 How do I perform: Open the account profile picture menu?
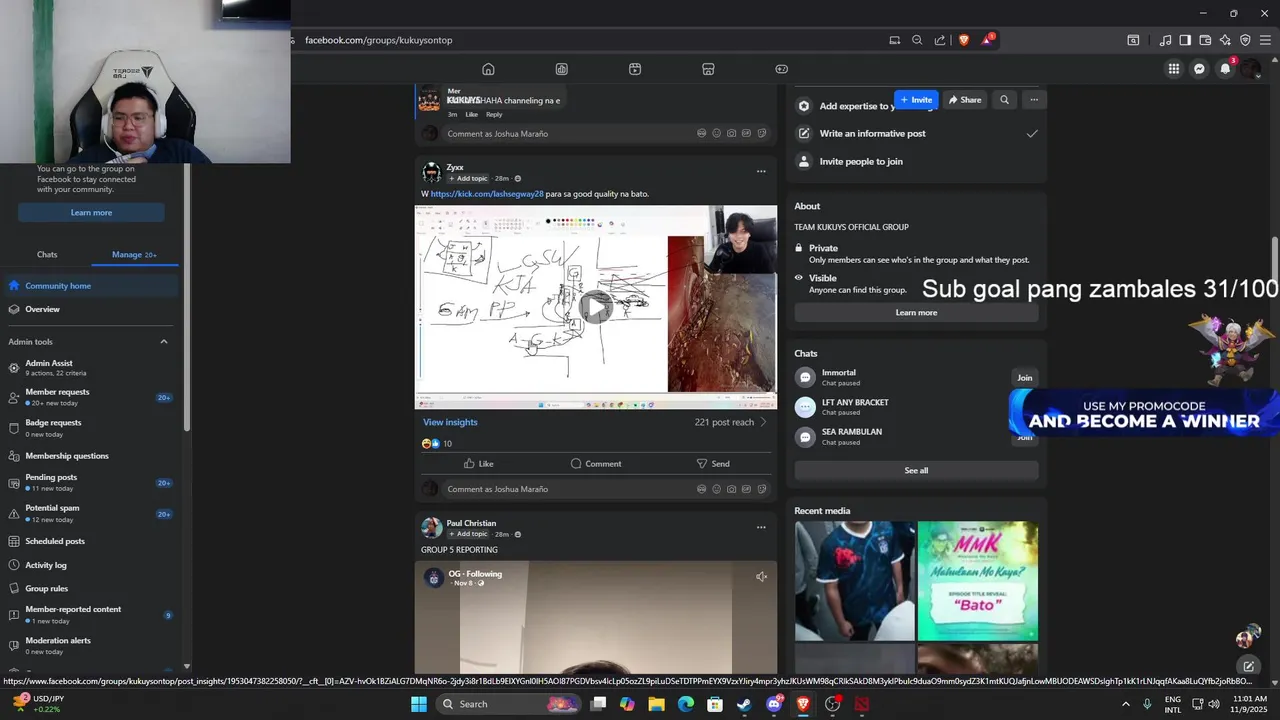1251,69
